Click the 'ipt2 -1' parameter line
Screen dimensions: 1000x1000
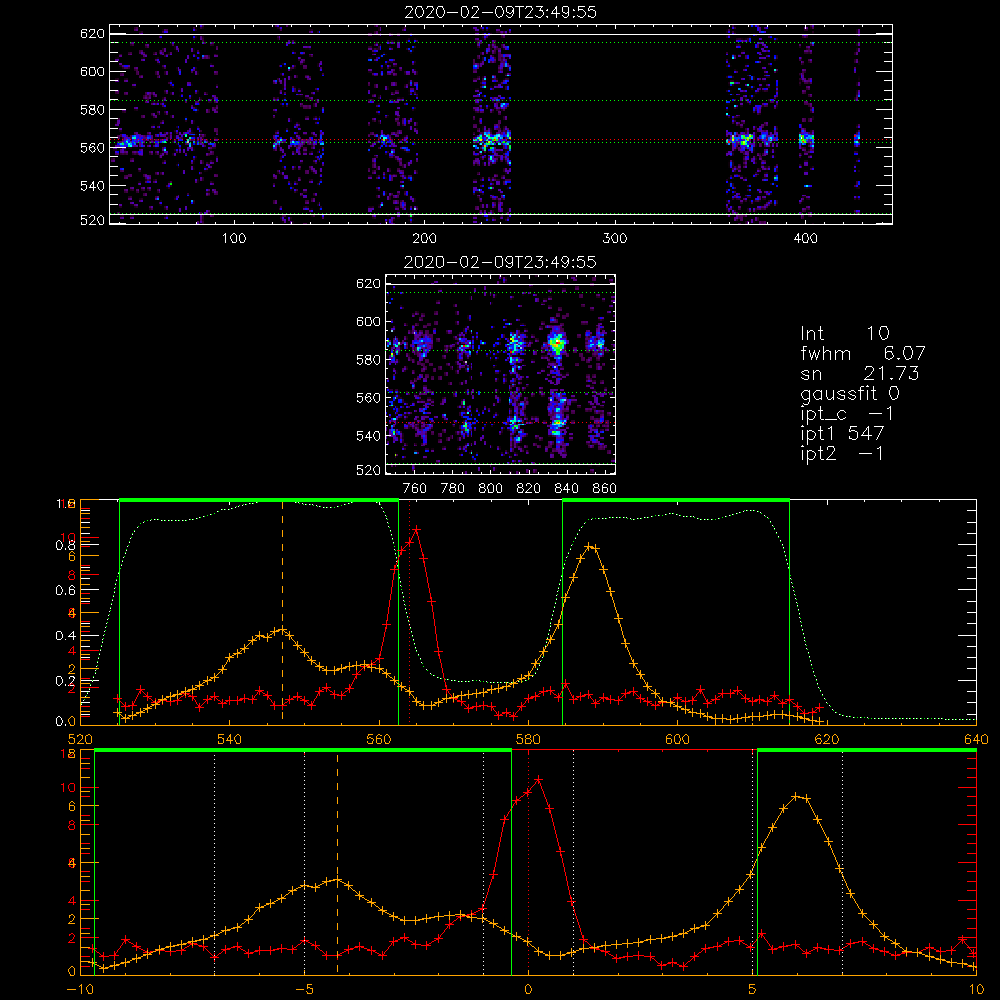pos(842,453)
